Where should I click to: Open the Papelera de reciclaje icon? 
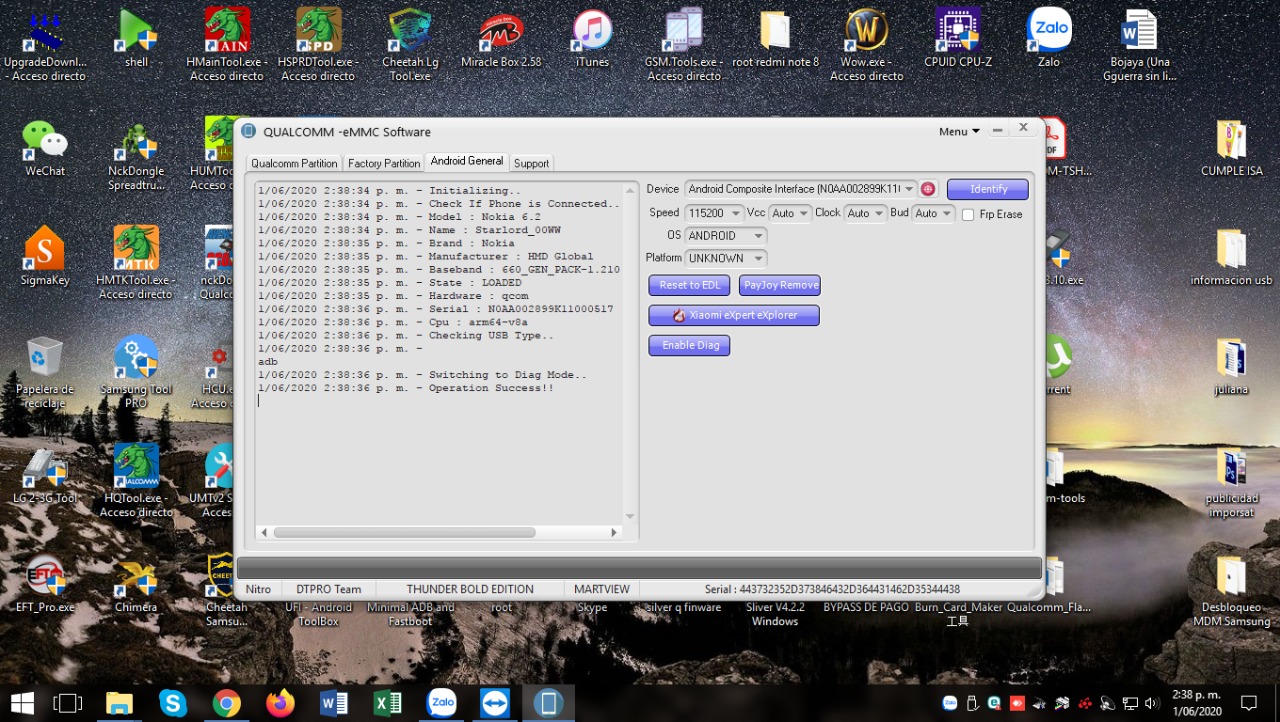[45, 373]
